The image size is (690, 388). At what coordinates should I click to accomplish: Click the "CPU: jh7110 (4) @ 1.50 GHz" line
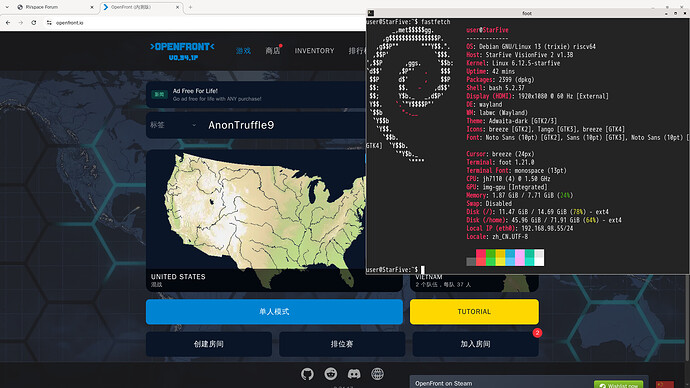508,179
